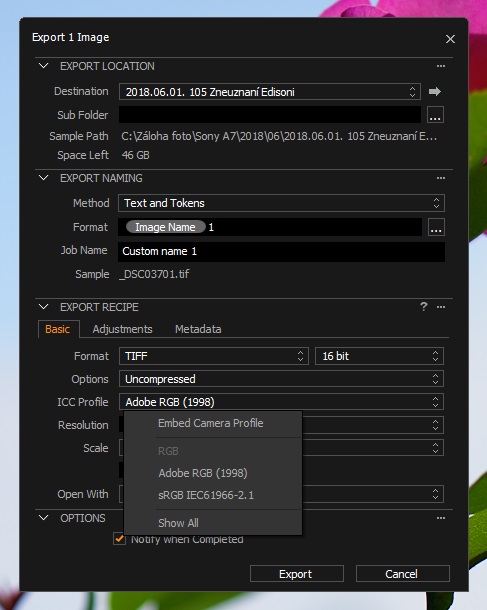
Task: Open the Method Text and Tokens dropdown
Action: 281,203
